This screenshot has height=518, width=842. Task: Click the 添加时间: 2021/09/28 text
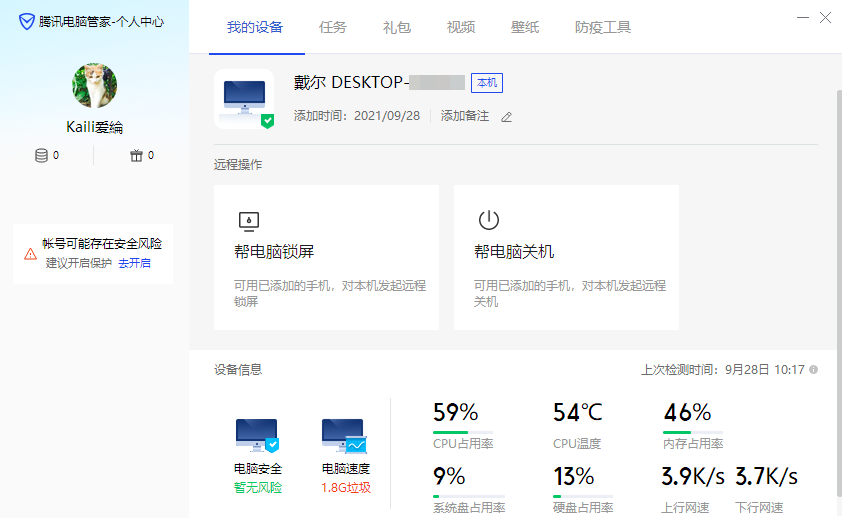click(x=357, y=116)
